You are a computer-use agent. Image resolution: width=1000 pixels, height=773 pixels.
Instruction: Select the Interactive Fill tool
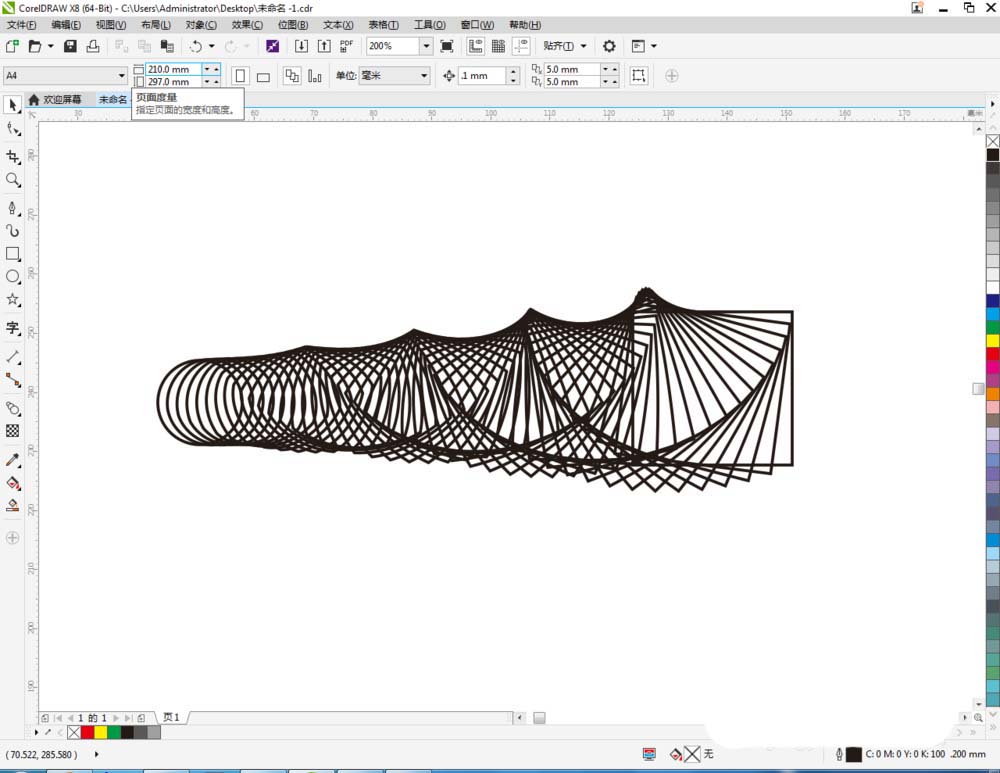[x=13, y=483]
